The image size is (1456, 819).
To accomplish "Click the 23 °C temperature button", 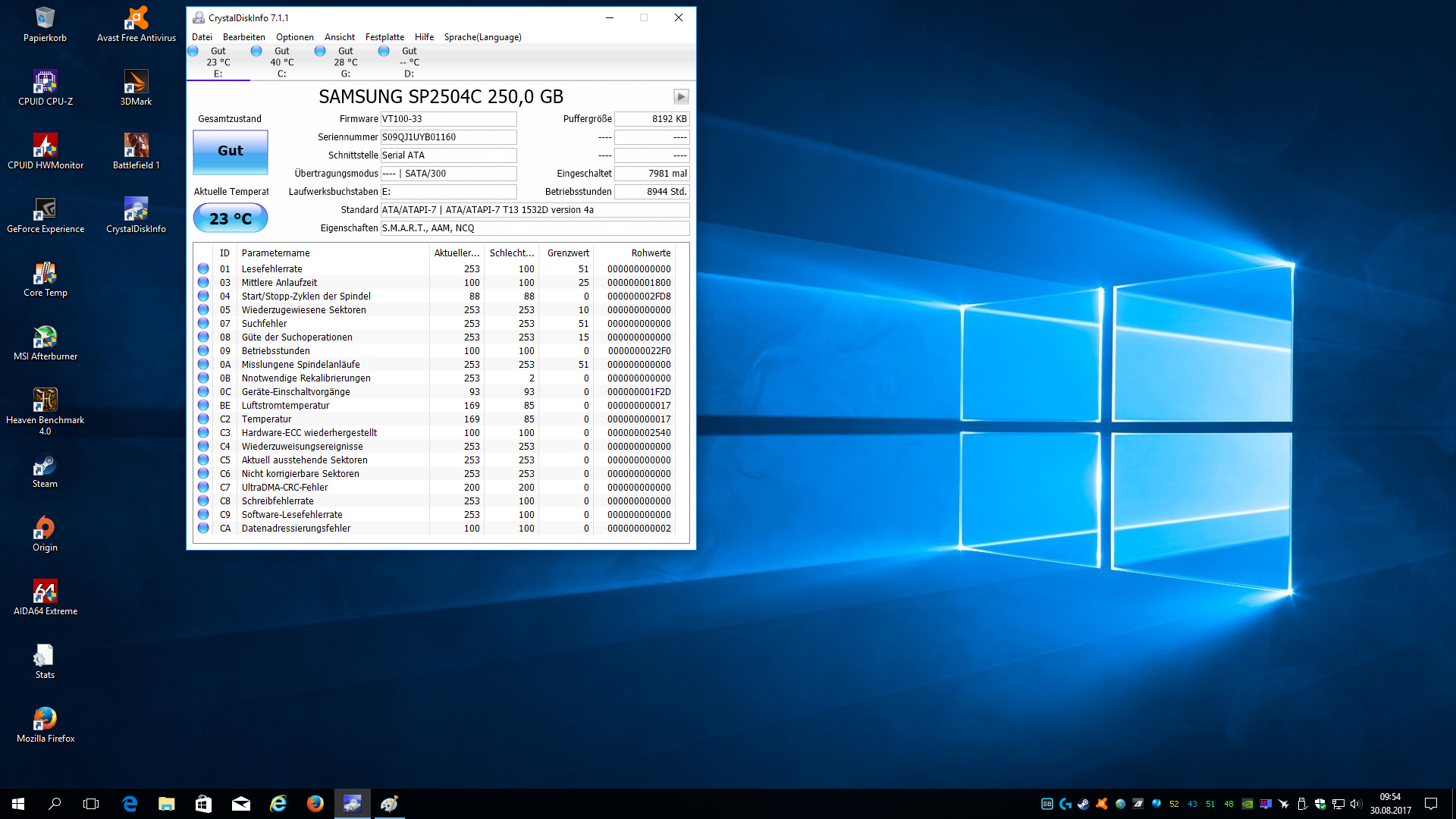I will pyautogui.click(x=230, y=218).
